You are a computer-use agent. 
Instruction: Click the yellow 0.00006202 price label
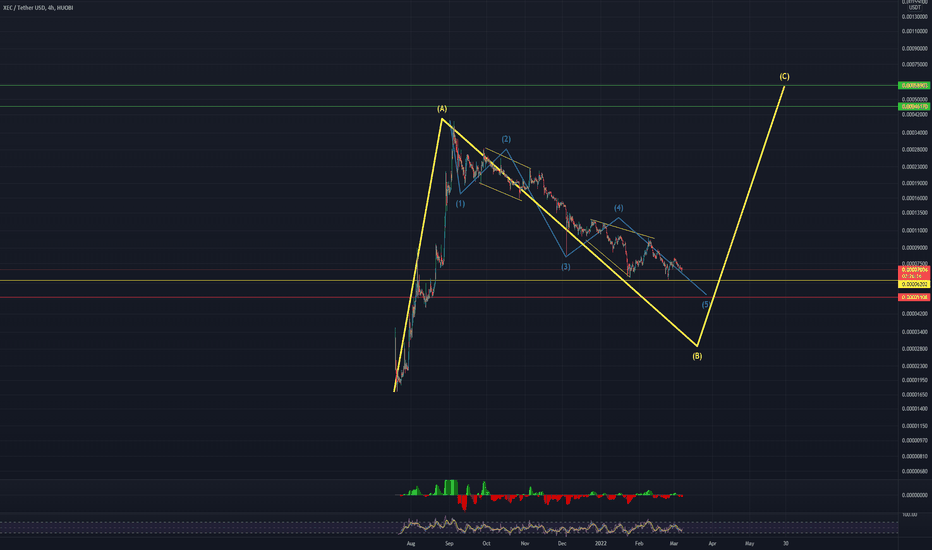(914, 284)
